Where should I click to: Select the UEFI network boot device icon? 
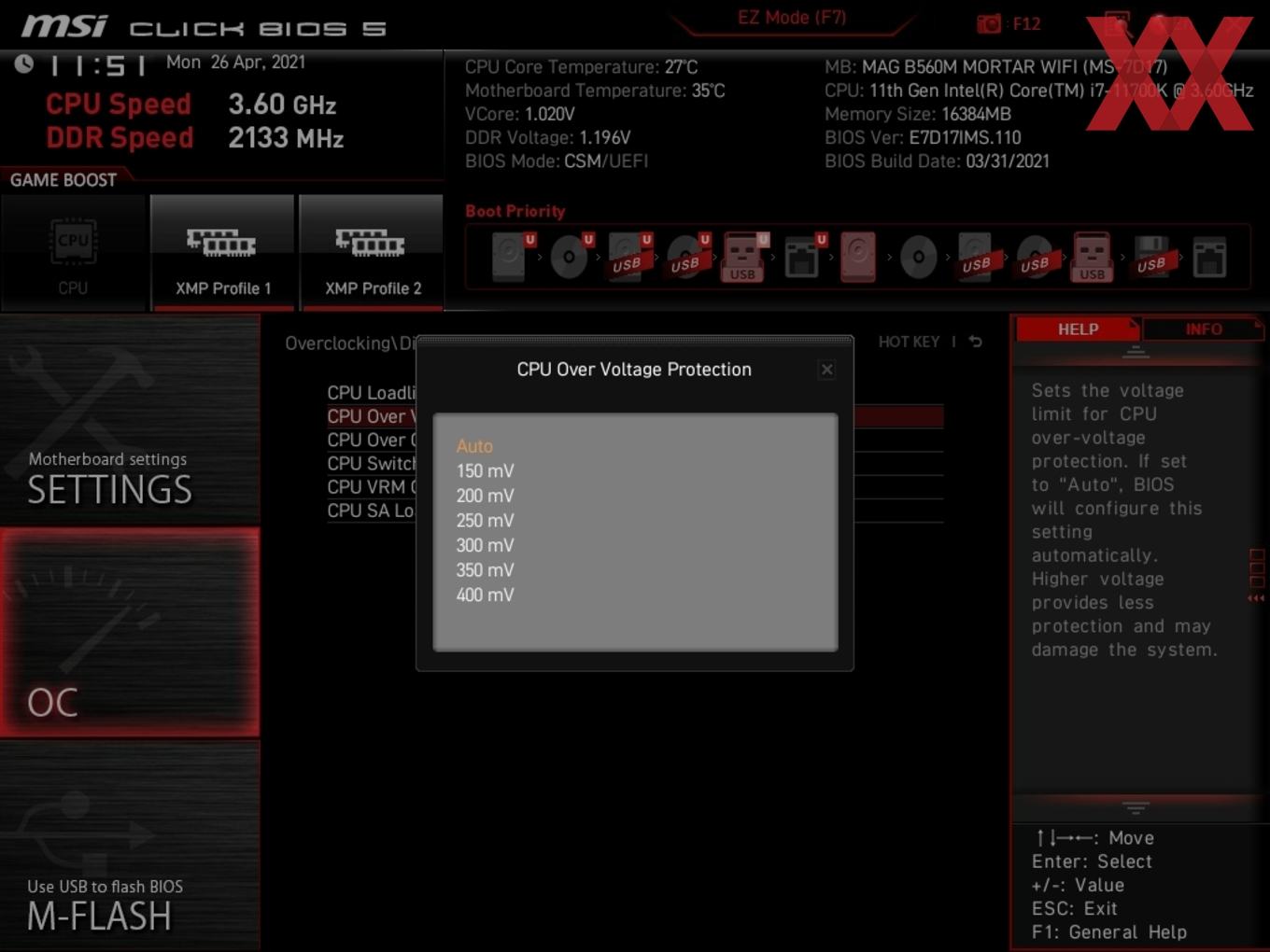coord(803,257)
